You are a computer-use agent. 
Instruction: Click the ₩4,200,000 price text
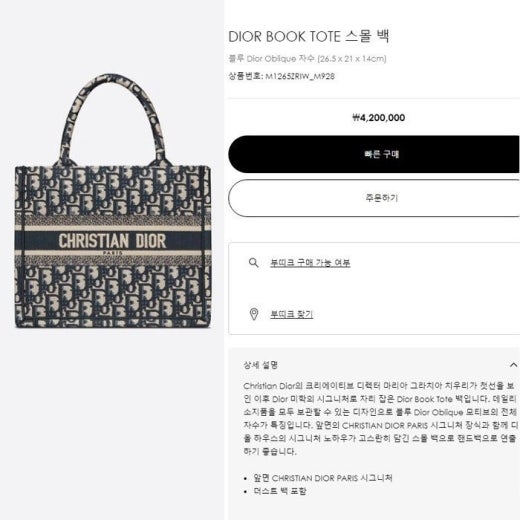(379, 118)
